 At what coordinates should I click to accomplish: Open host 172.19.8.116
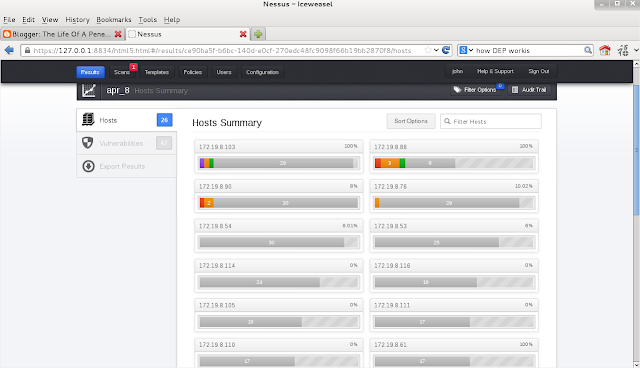point(454,275)
